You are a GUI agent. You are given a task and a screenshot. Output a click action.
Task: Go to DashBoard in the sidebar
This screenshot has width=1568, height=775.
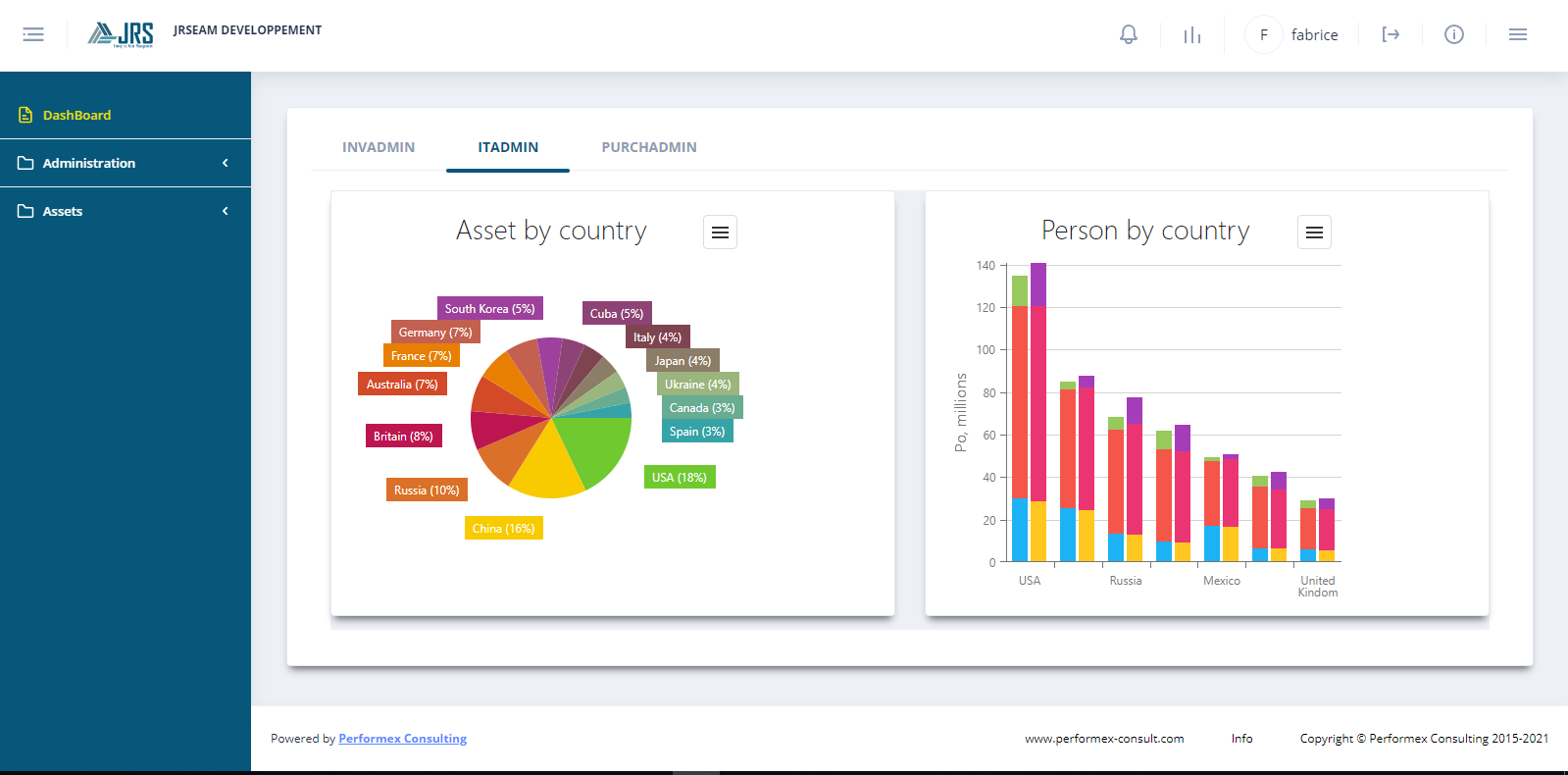pyautogui.click(x=76, y=115)
